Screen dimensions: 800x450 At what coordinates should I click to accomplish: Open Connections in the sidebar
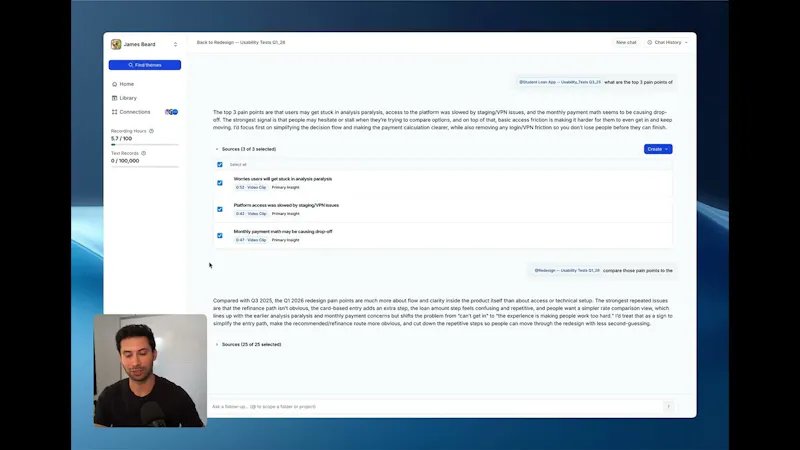tap(131, 112)
